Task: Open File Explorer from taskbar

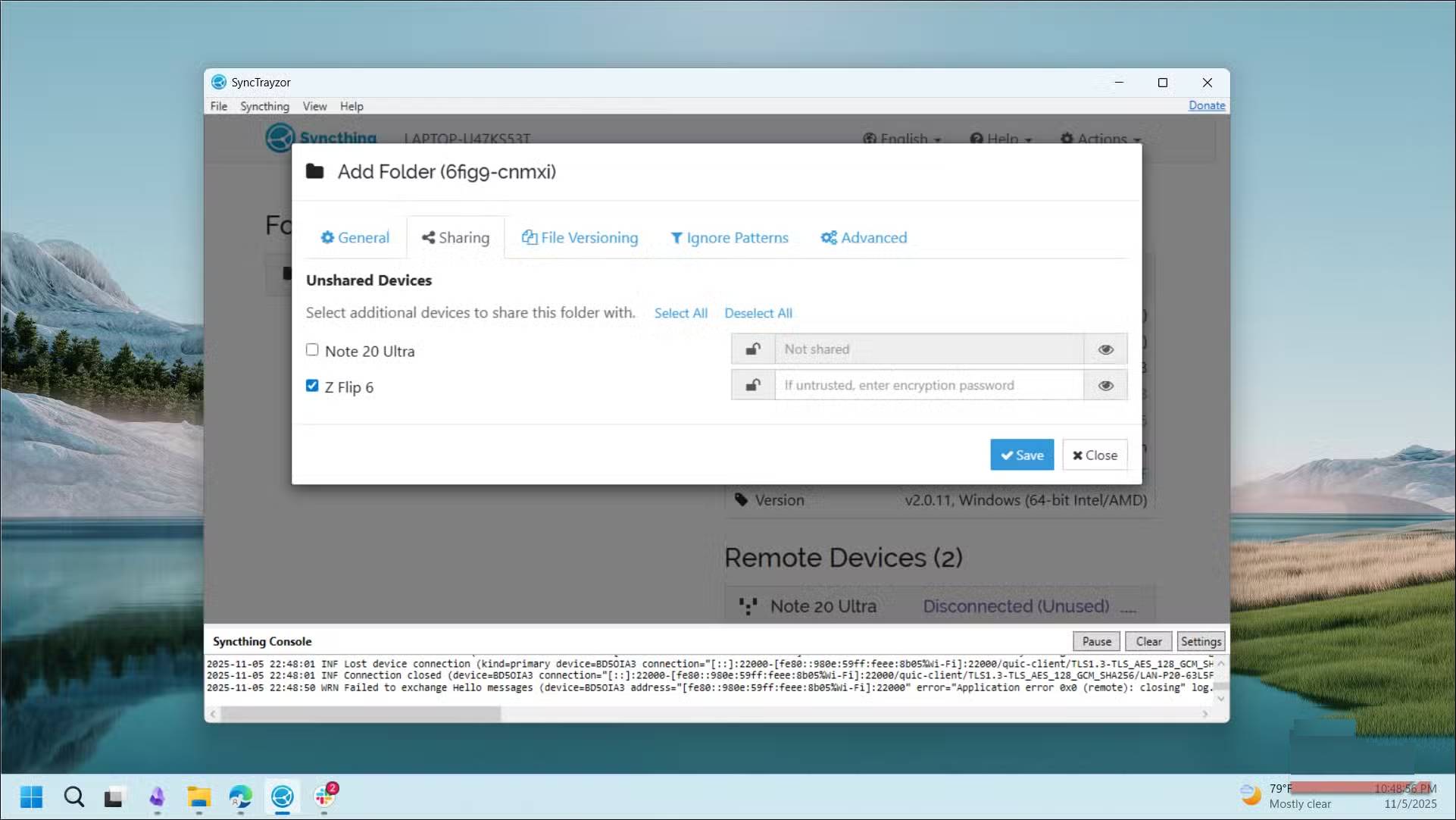Action: 198,796
